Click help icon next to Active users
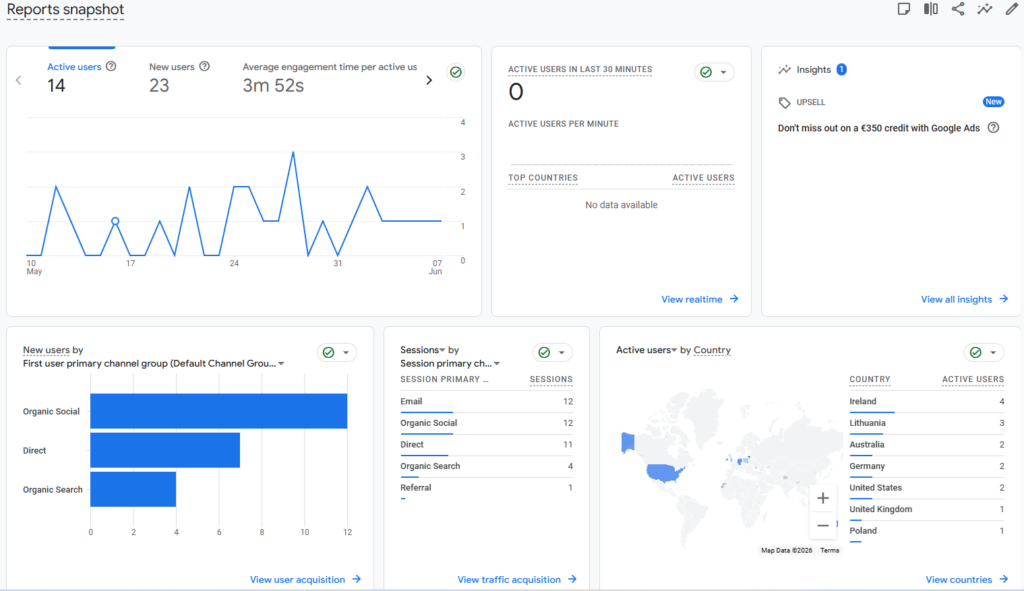The image size is (1024, 591). (x=111, y=67)
